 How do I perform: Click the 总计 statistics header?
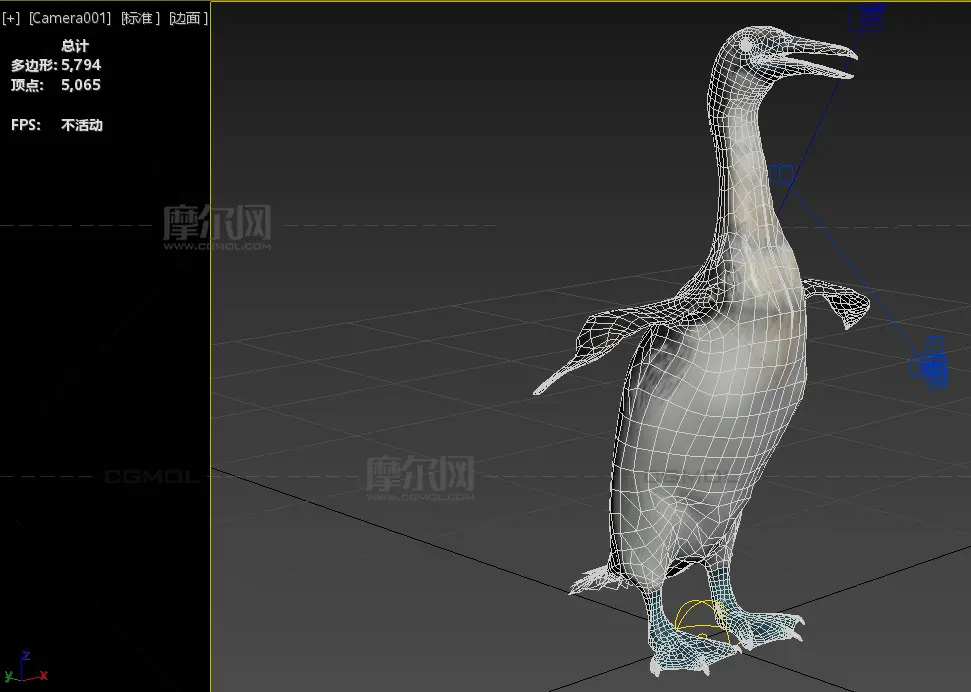point(75,46)
